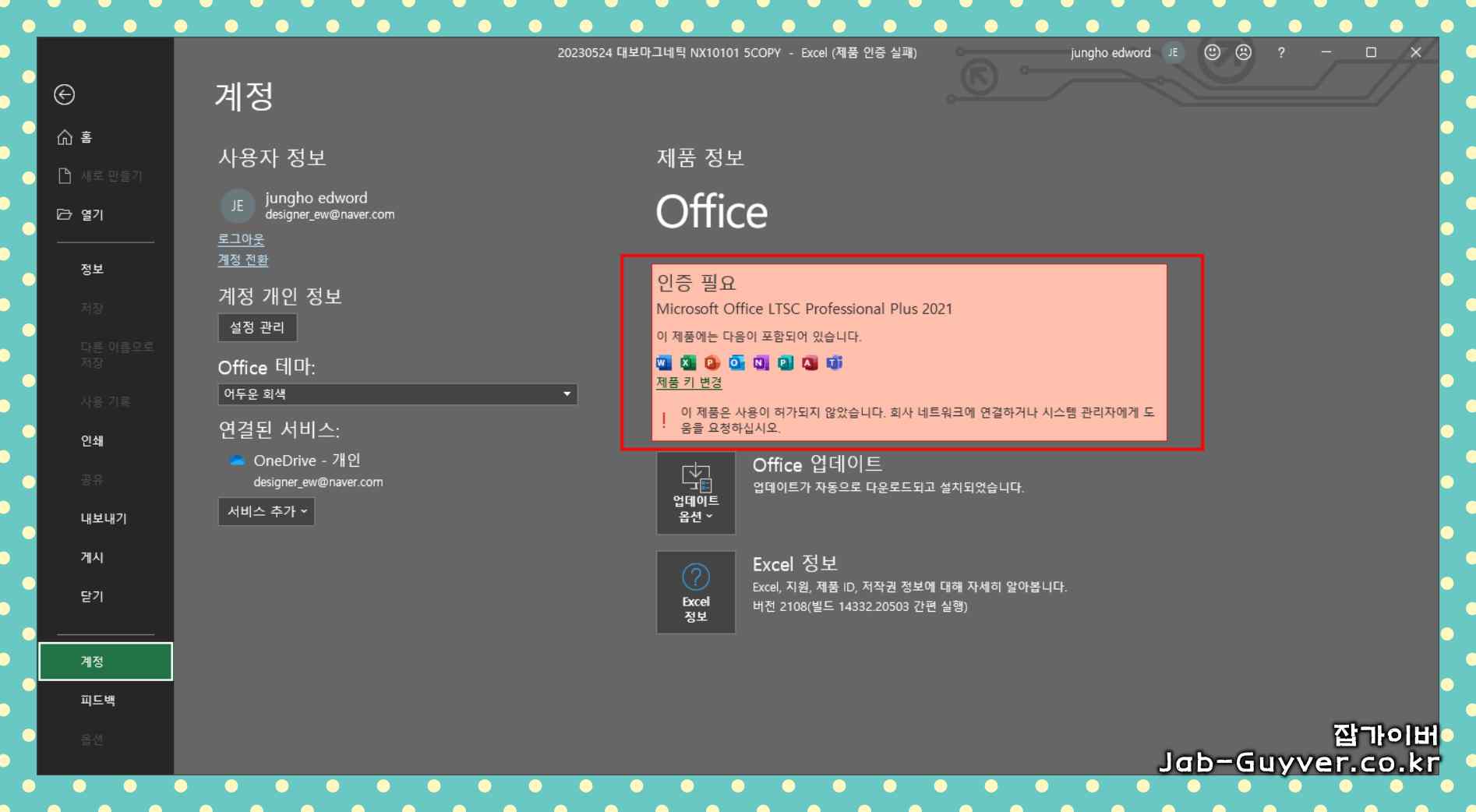Click the PowerPoint icon under product info
1476x812 pixels.
(710, 362)
